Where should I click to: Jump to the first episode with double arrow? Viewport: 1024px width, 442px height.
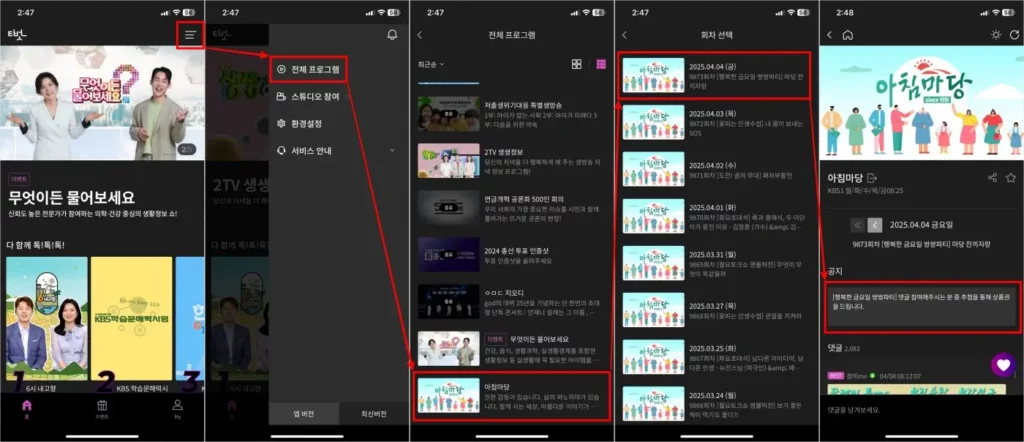(x=857, y=225)
